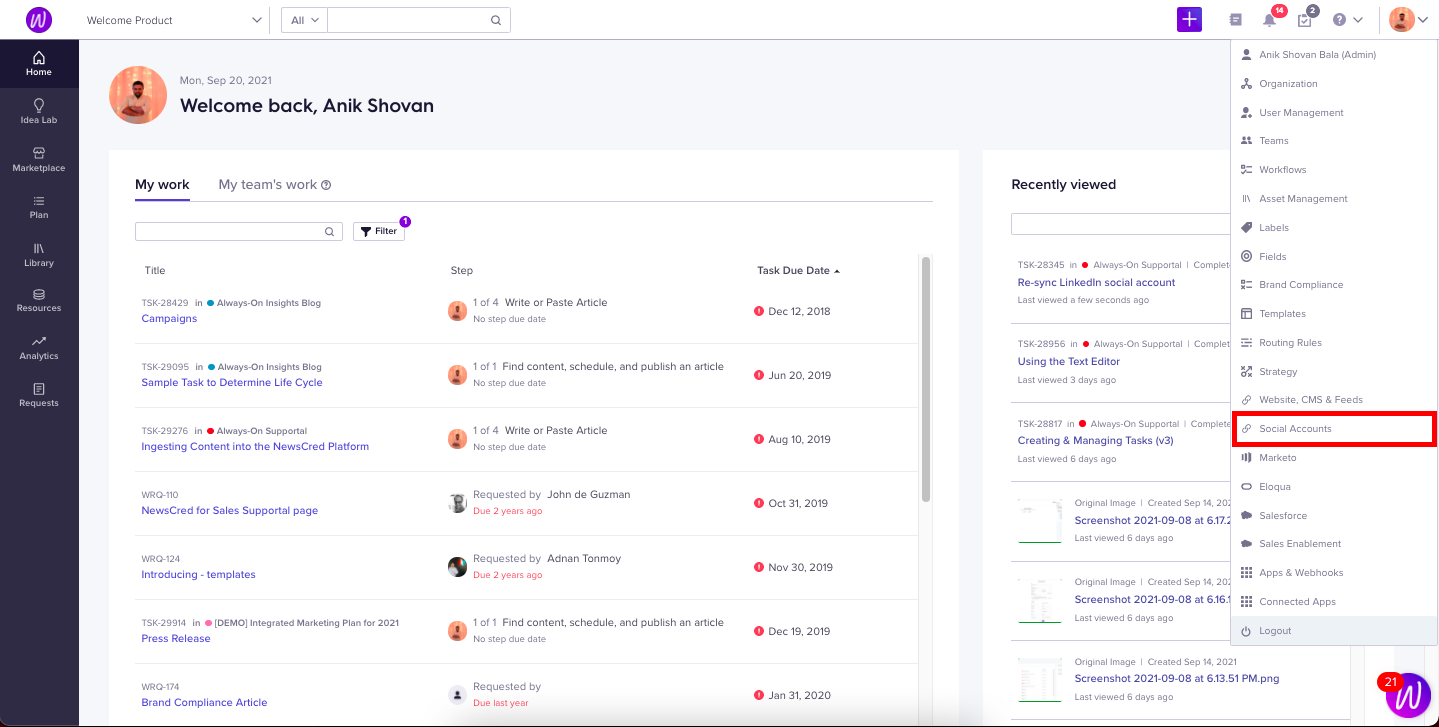Viewport: 1439px width, 727px height.
Task: Click overdue alert icon beside Oct 31, 2019
Action: tap(759, 503)
